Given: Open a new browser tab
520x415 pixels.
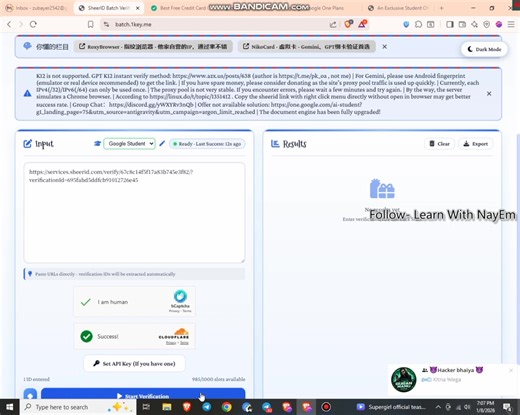Looking at the screenshot, I should point(442,8).
